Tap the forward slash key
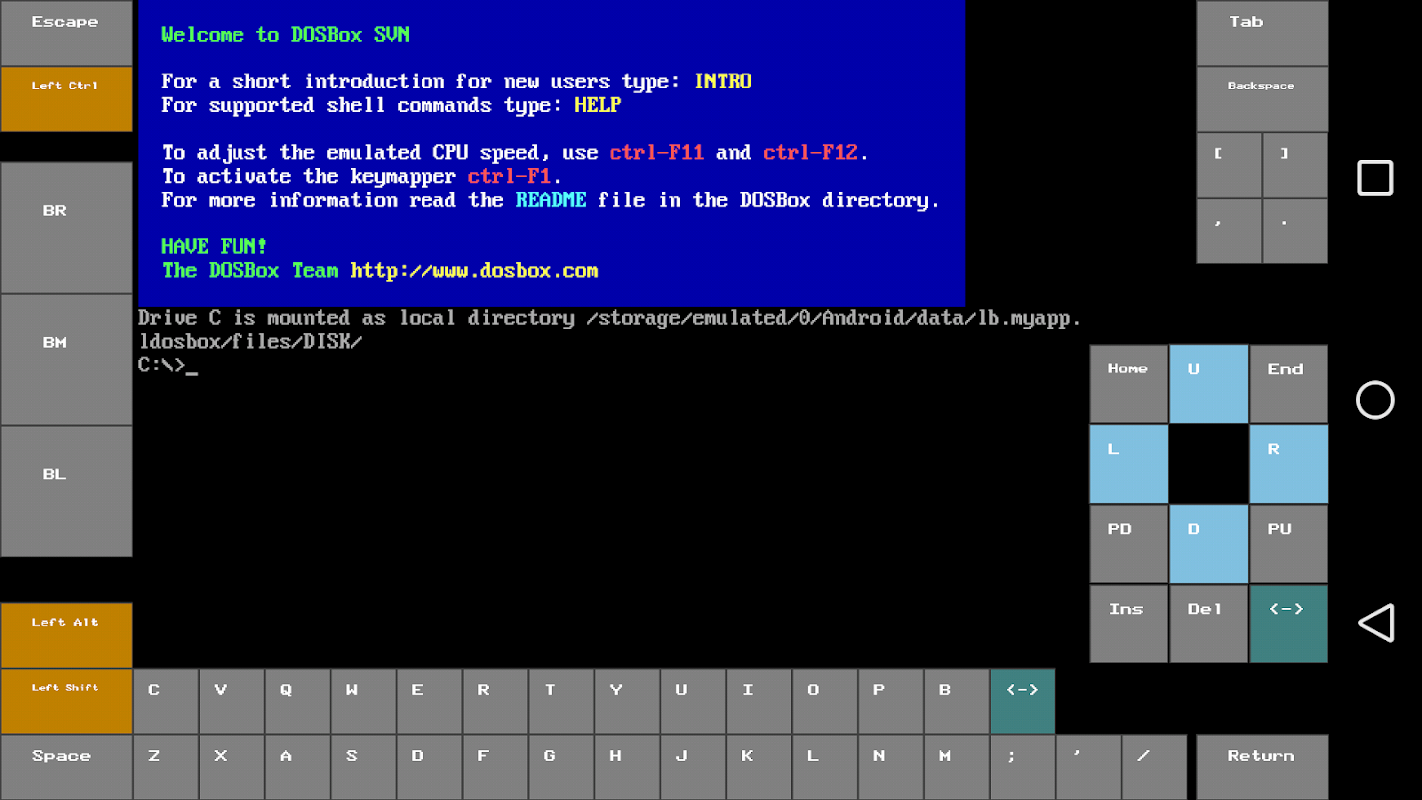 point(1155,767)
